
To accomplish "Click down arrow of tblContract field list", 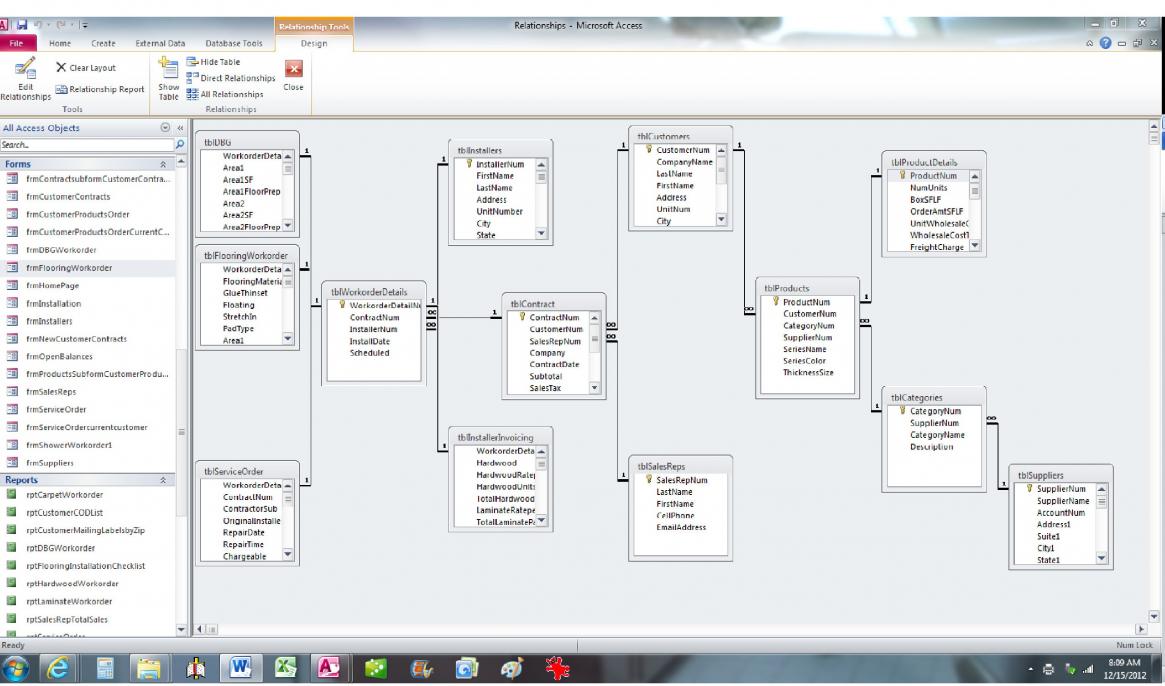I will (x=594, y=387).
